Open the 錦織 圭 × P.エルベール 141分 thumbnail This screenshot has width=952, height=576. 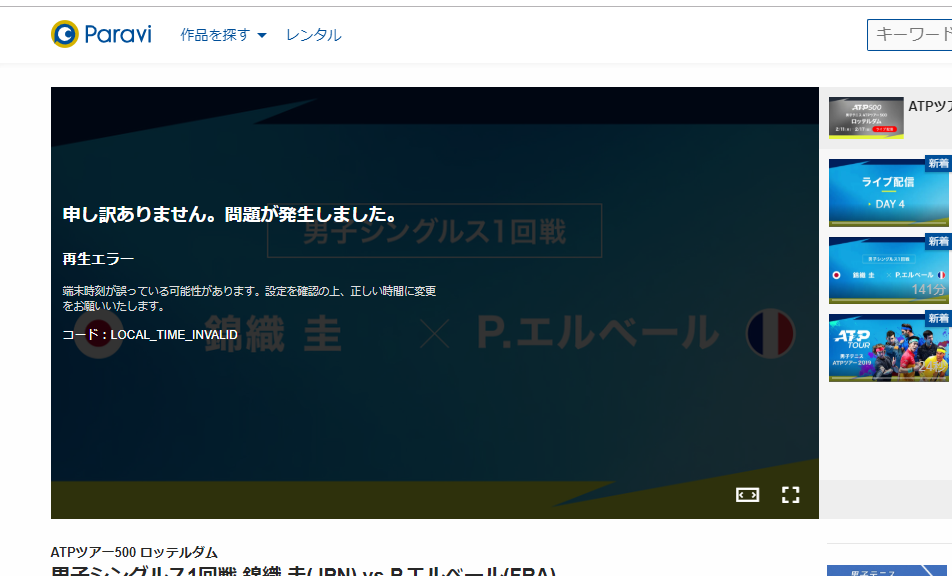click(x=889, y=270)
